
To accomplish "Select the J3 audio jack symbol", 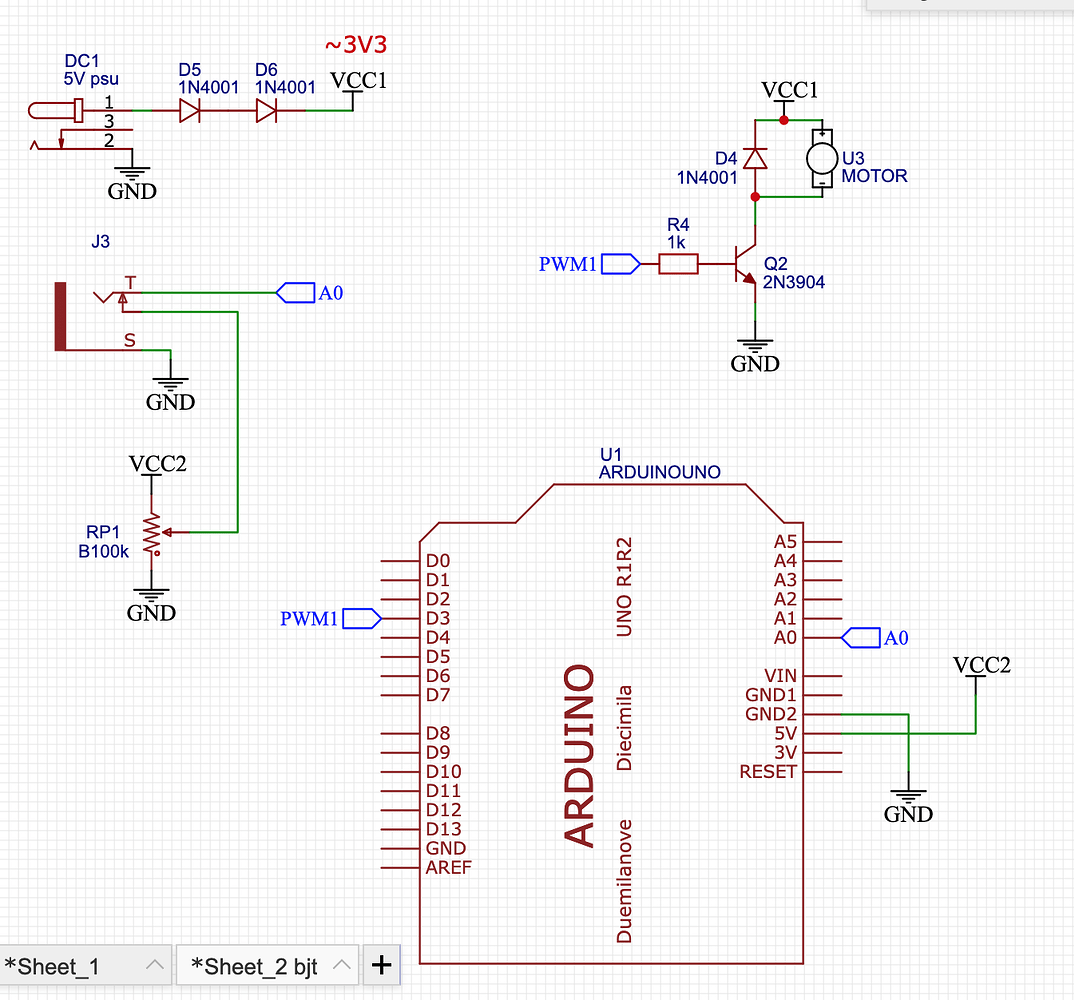I will tap(60, 315).
